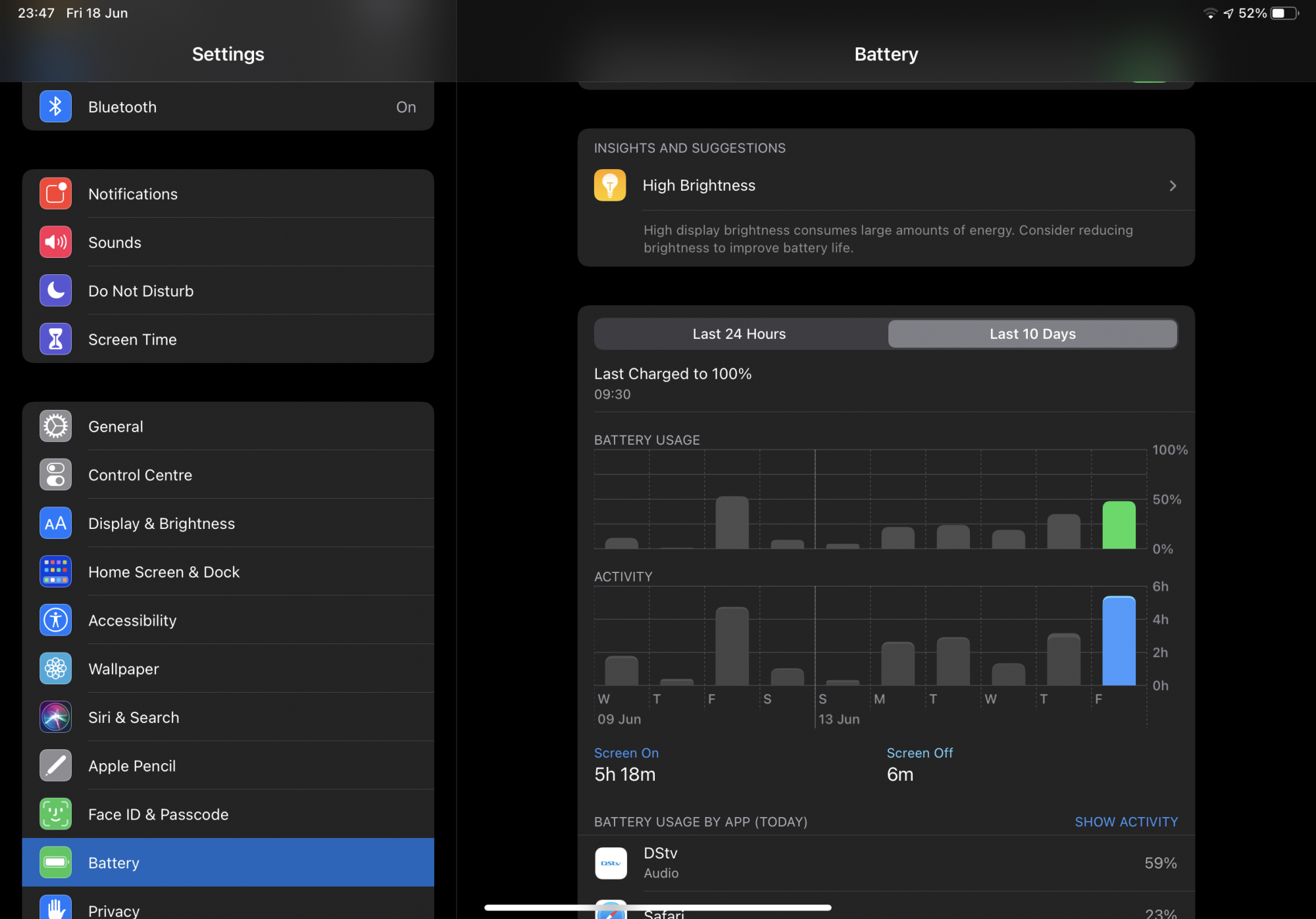The image size is (1316, 919).
Task: Tap the Control Centre switches icon
Action: coord(55,475)
